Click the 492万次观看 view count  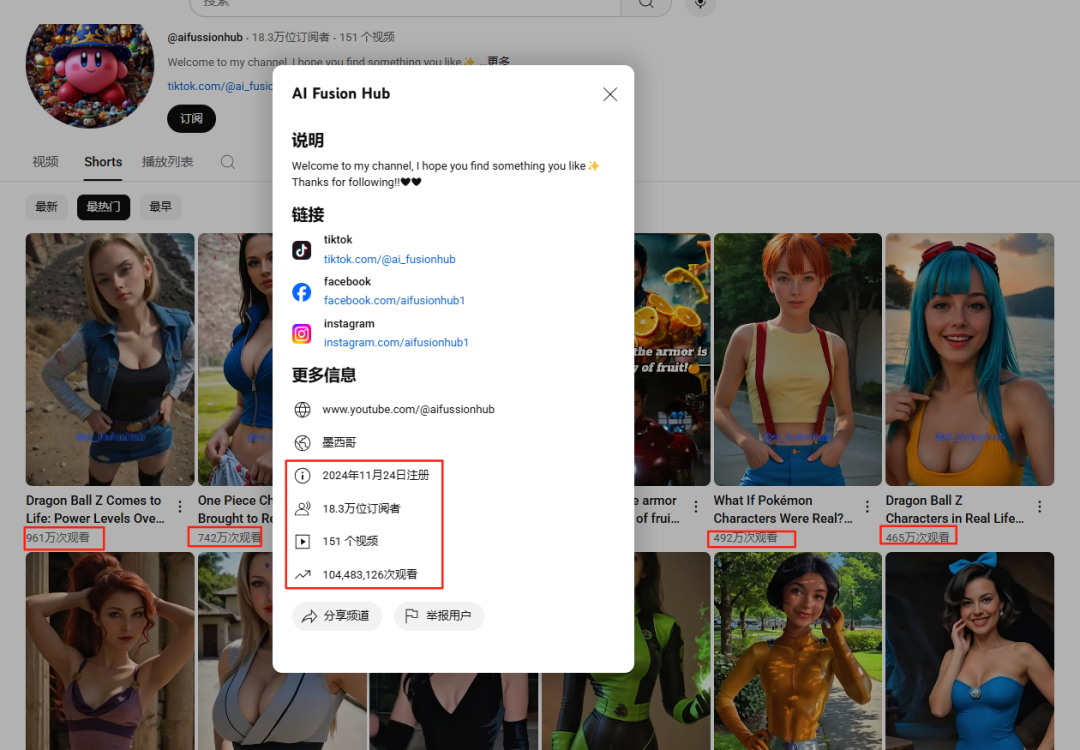pos(745,538)
